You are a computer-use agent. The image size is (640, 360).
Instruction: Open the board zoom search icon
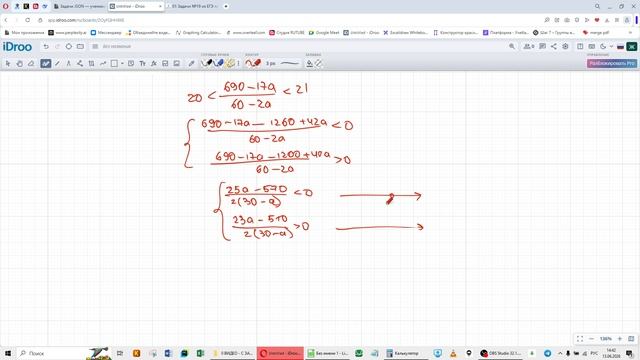coord(512,47)
